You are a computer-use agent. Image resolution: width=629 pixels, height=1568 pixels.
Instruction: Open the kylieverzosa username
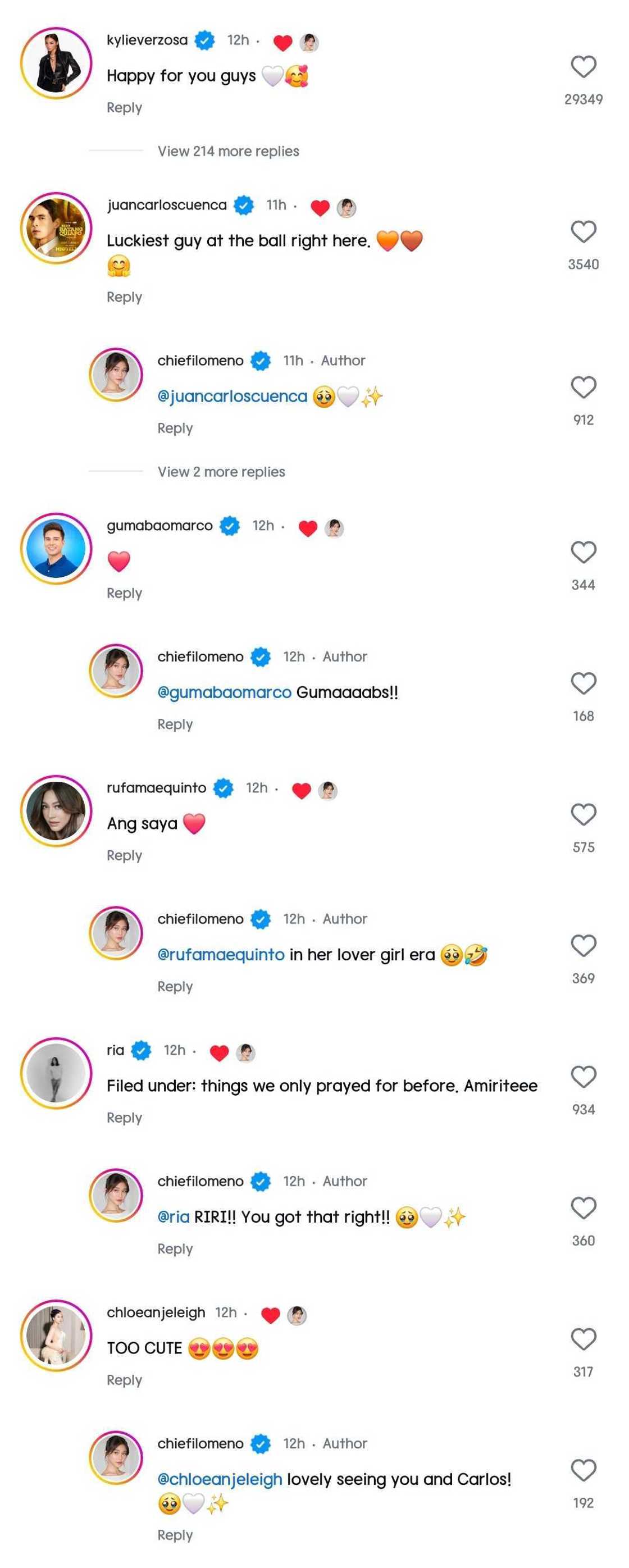coord(147,40)
